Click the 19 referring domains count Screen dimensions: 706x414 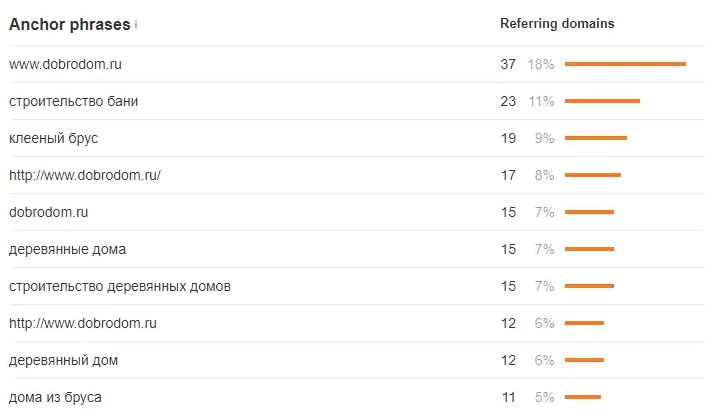[x=508, y=138]
